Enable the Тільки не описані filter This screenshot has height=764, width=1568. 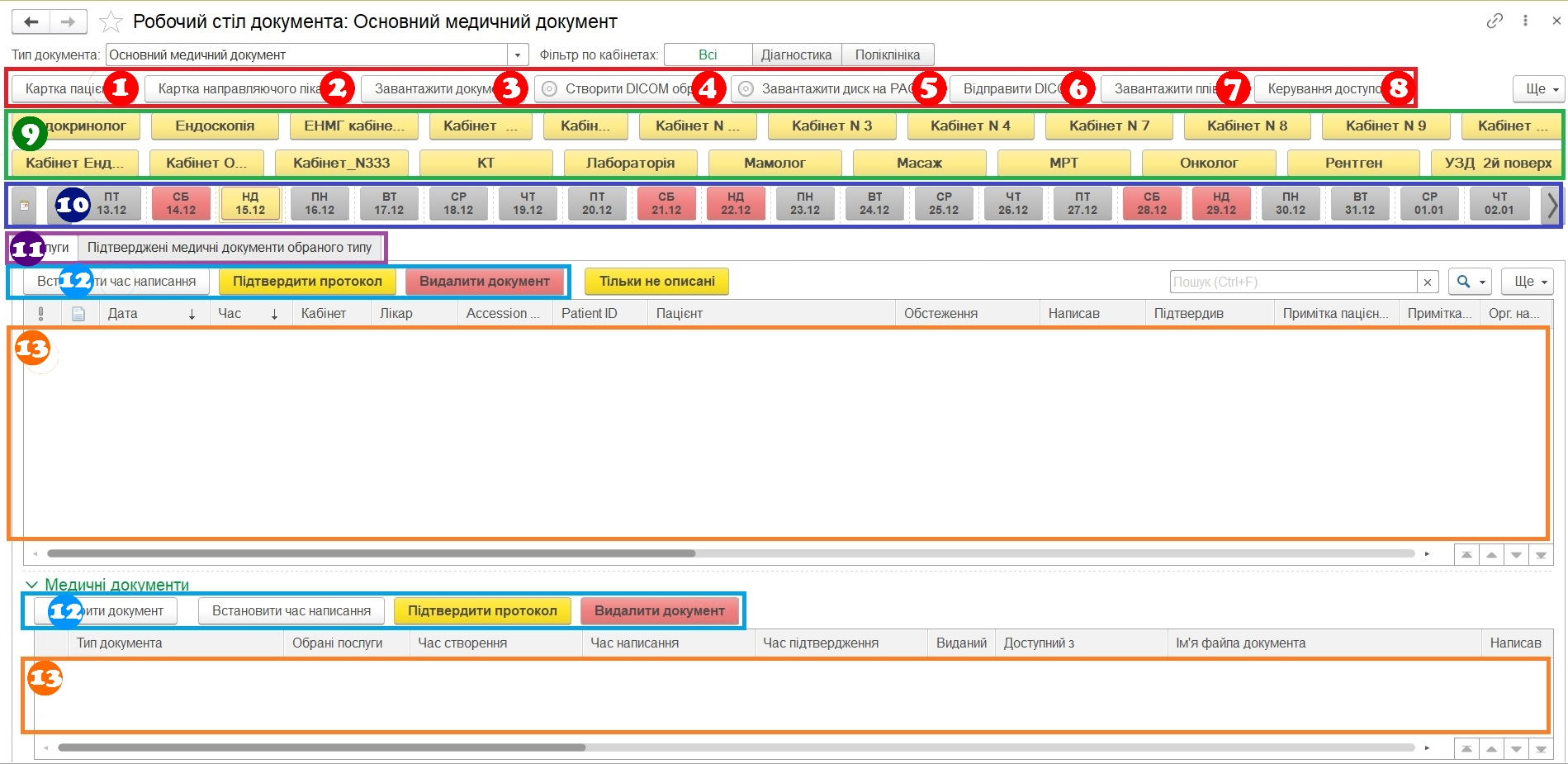click(656, 281)
